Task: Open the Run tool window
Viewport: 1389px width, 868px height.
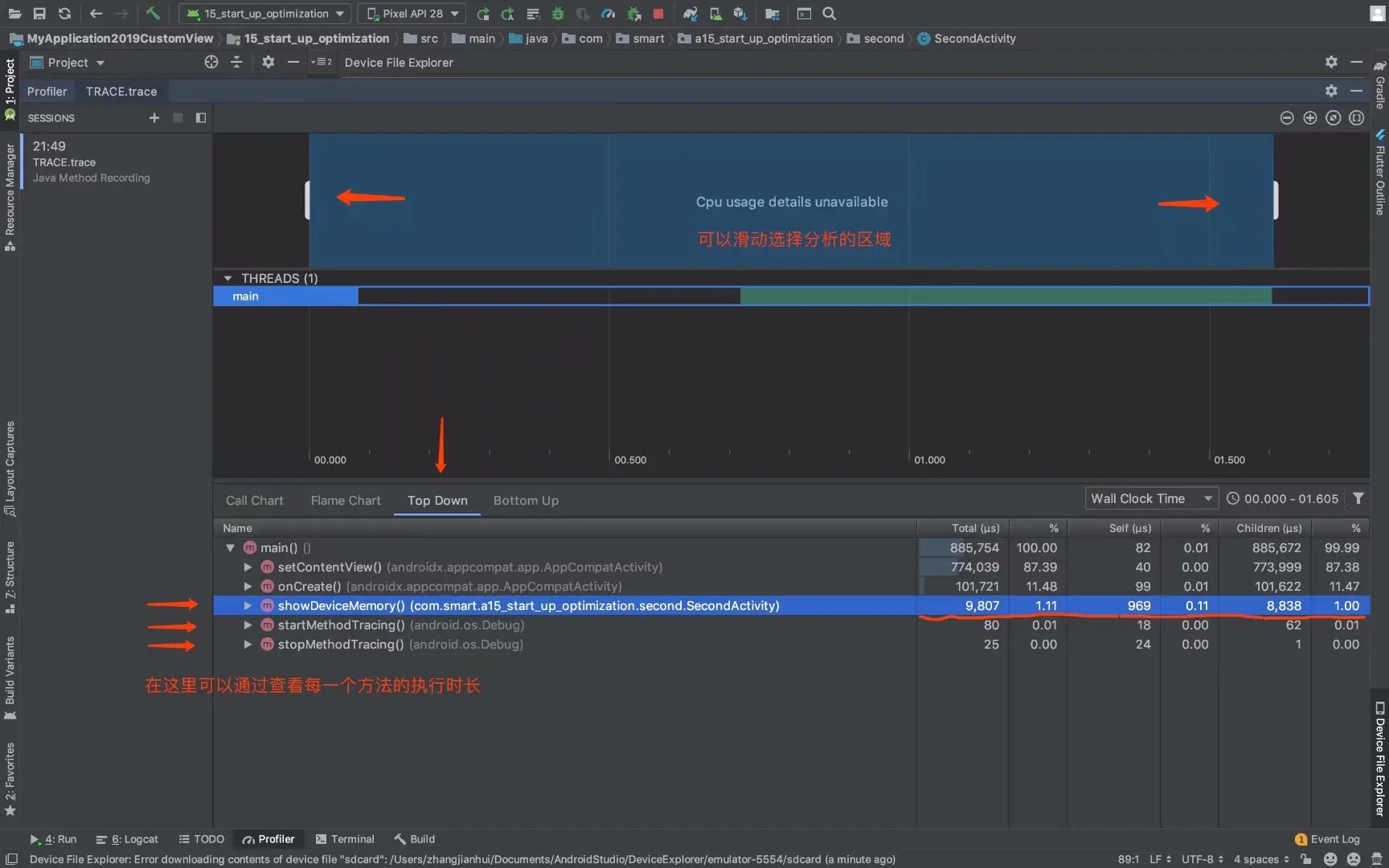Action: 53,839
